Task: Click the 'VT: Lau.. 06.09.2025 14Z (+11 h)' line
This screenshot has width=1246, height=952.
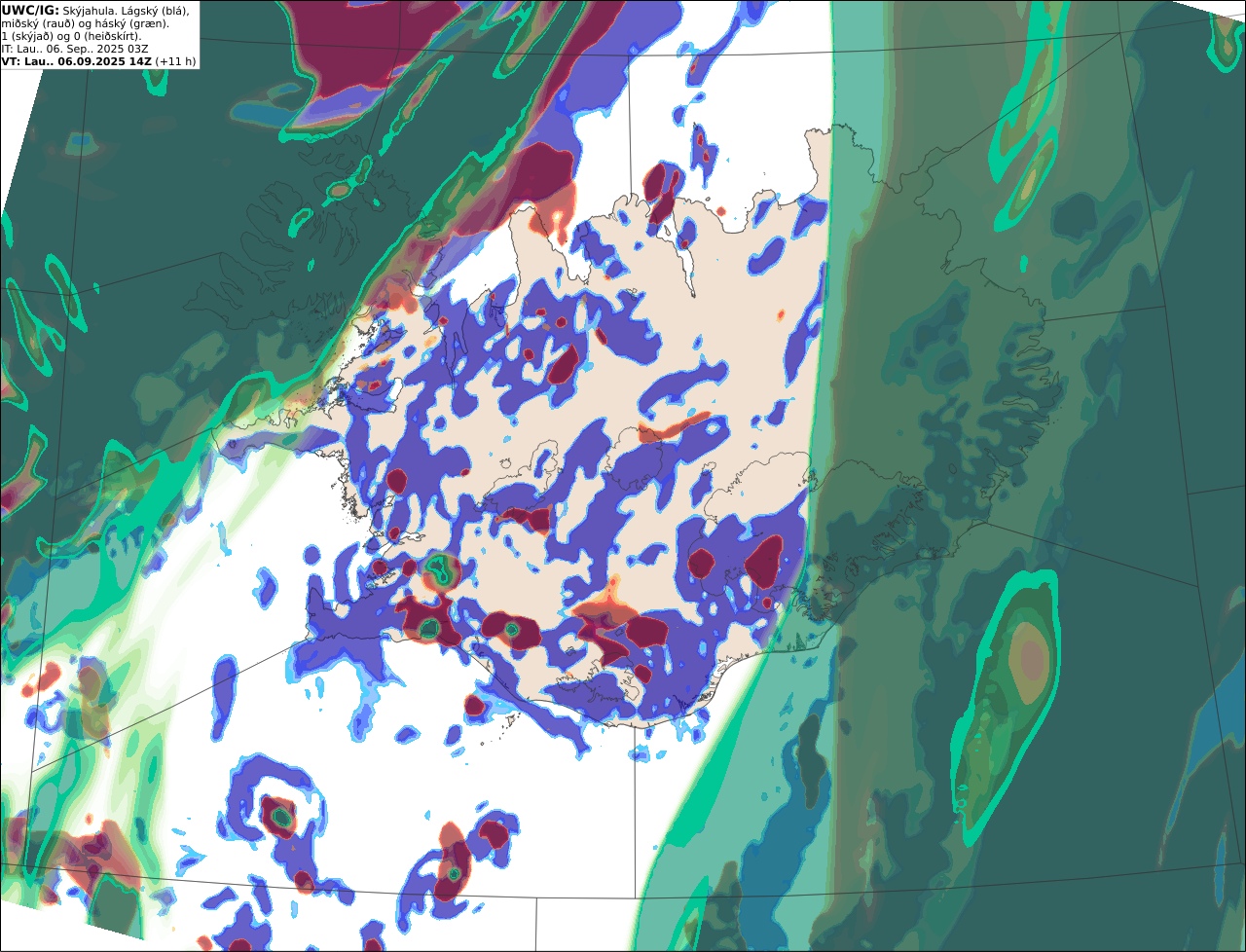Action: click(x=98, y=61)
